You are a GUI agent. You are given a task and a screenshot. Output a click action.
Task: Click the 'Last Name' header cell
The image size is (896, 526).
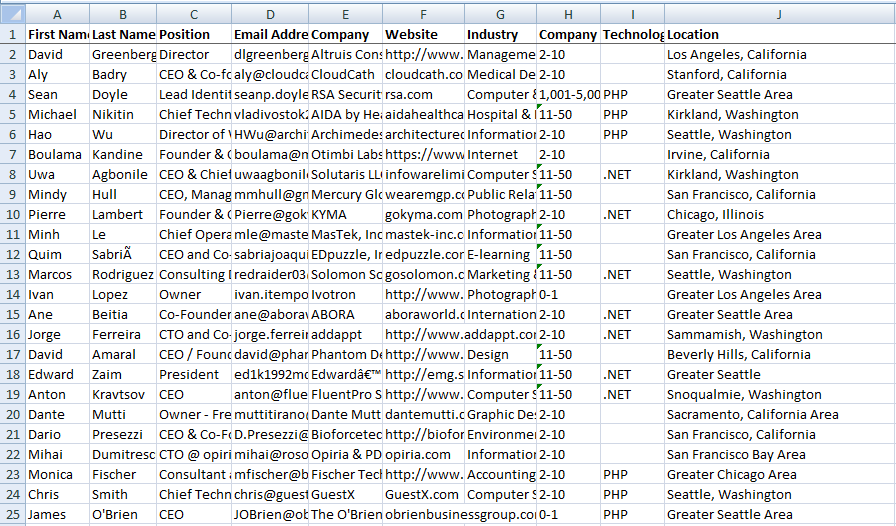123,34
